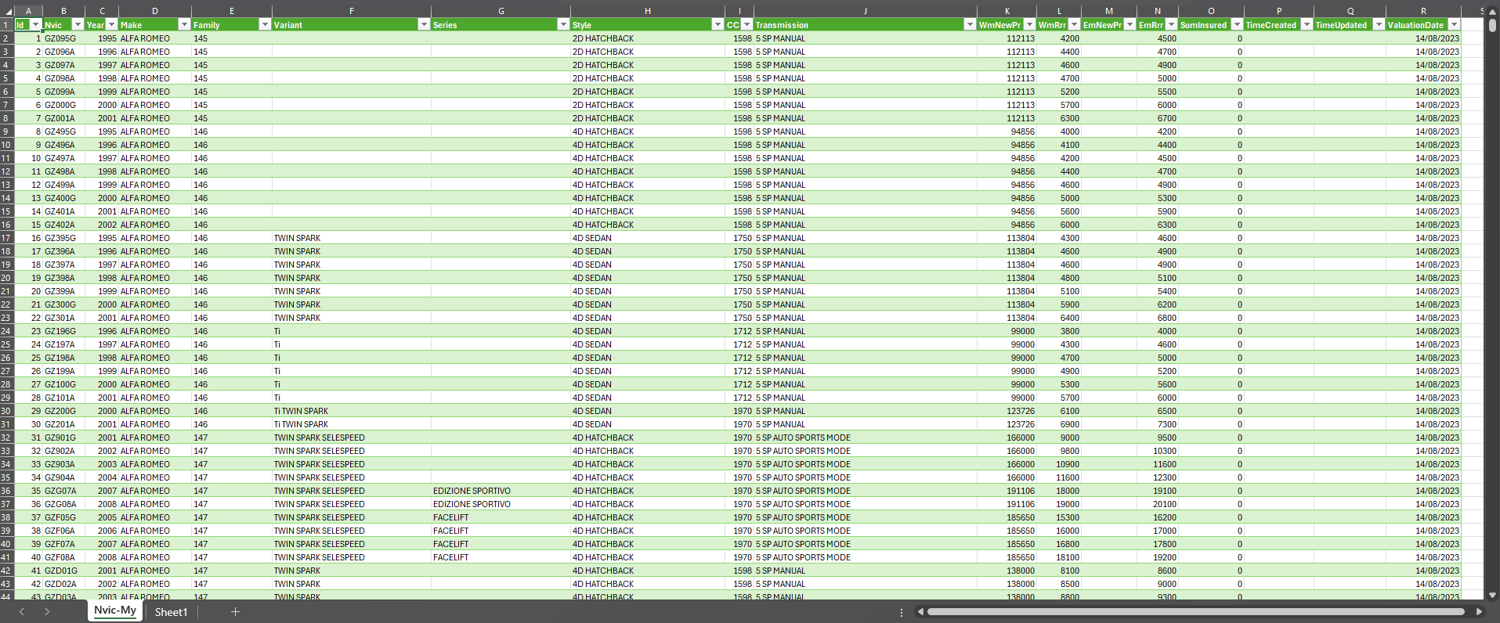Open the WmNewPr column filter dropdown
Image resolution: width=1500 pixels, height=623 pixels.
[1029, 24]
